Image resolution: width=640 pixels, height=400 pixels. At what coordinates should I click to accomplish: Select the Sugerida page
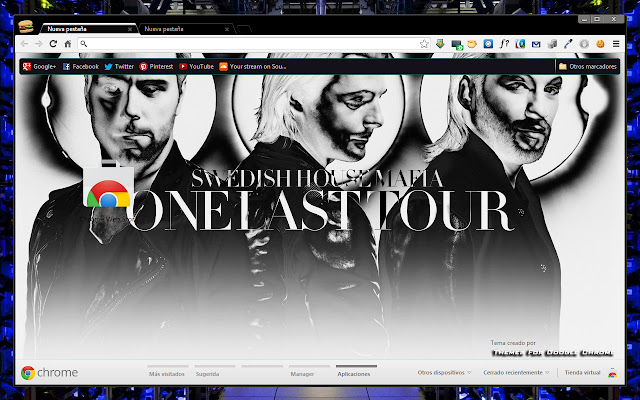tap(215, 371)
